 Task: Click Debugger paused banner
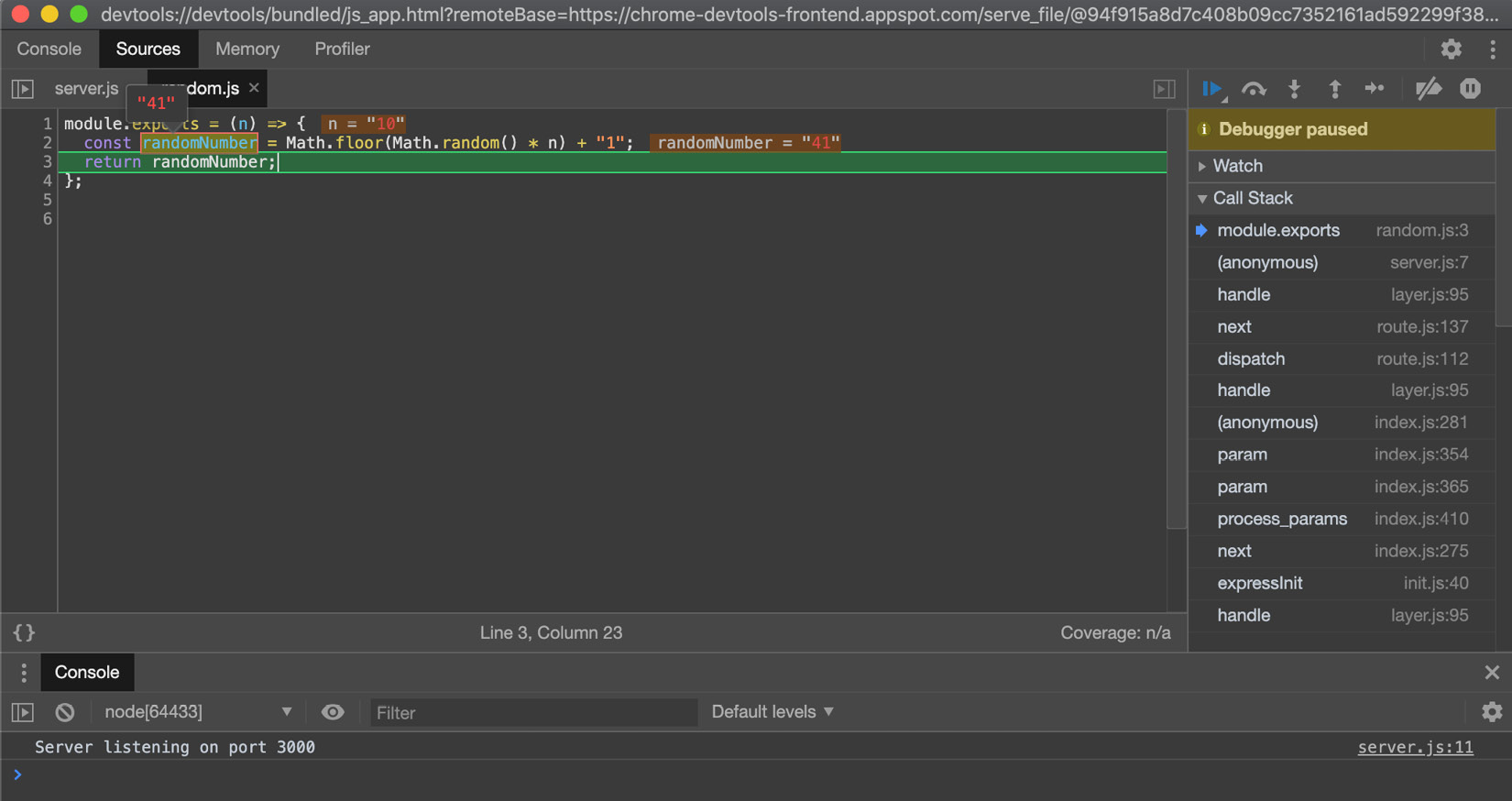click(x=1342, y=129)
